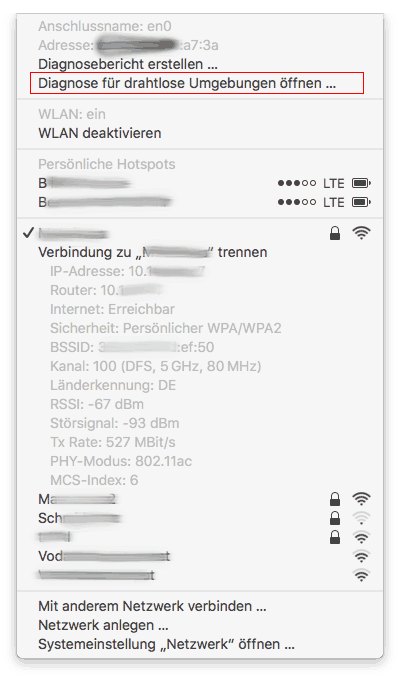Click lock icon next to 'Sch' network

(335, 518)
